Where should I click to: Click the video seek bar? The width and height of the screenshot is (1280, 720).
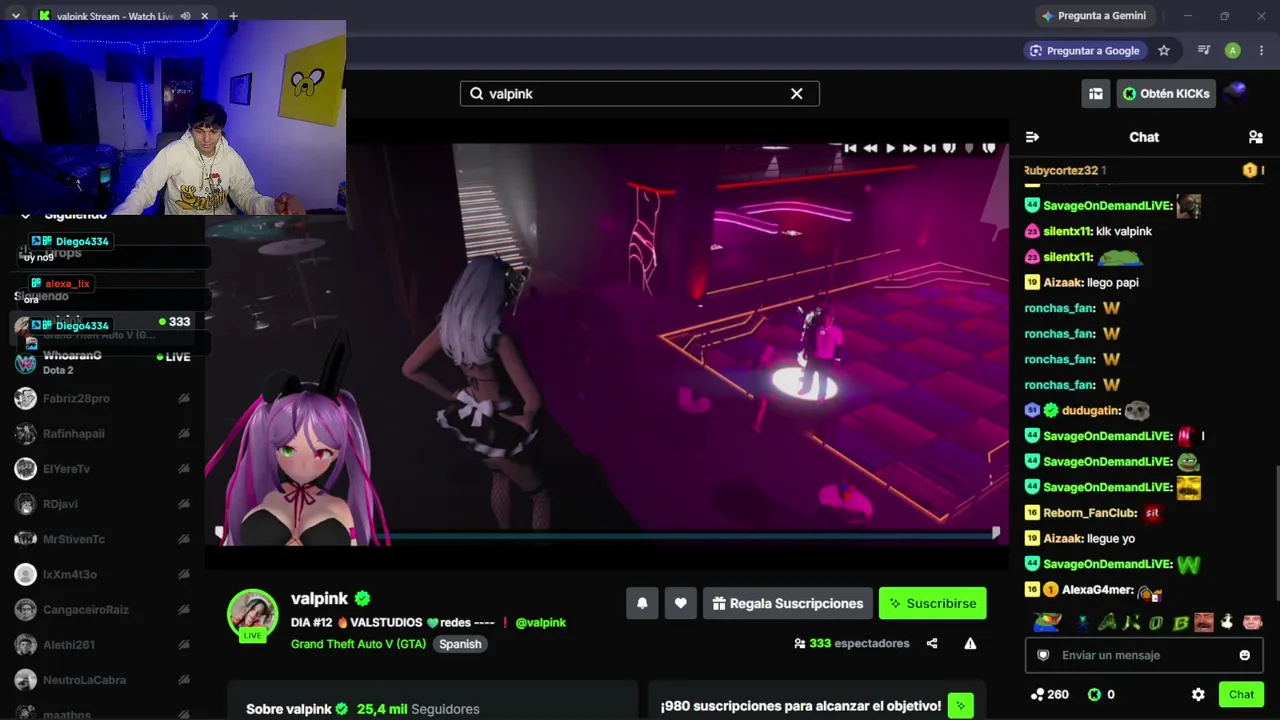[607, 534]
